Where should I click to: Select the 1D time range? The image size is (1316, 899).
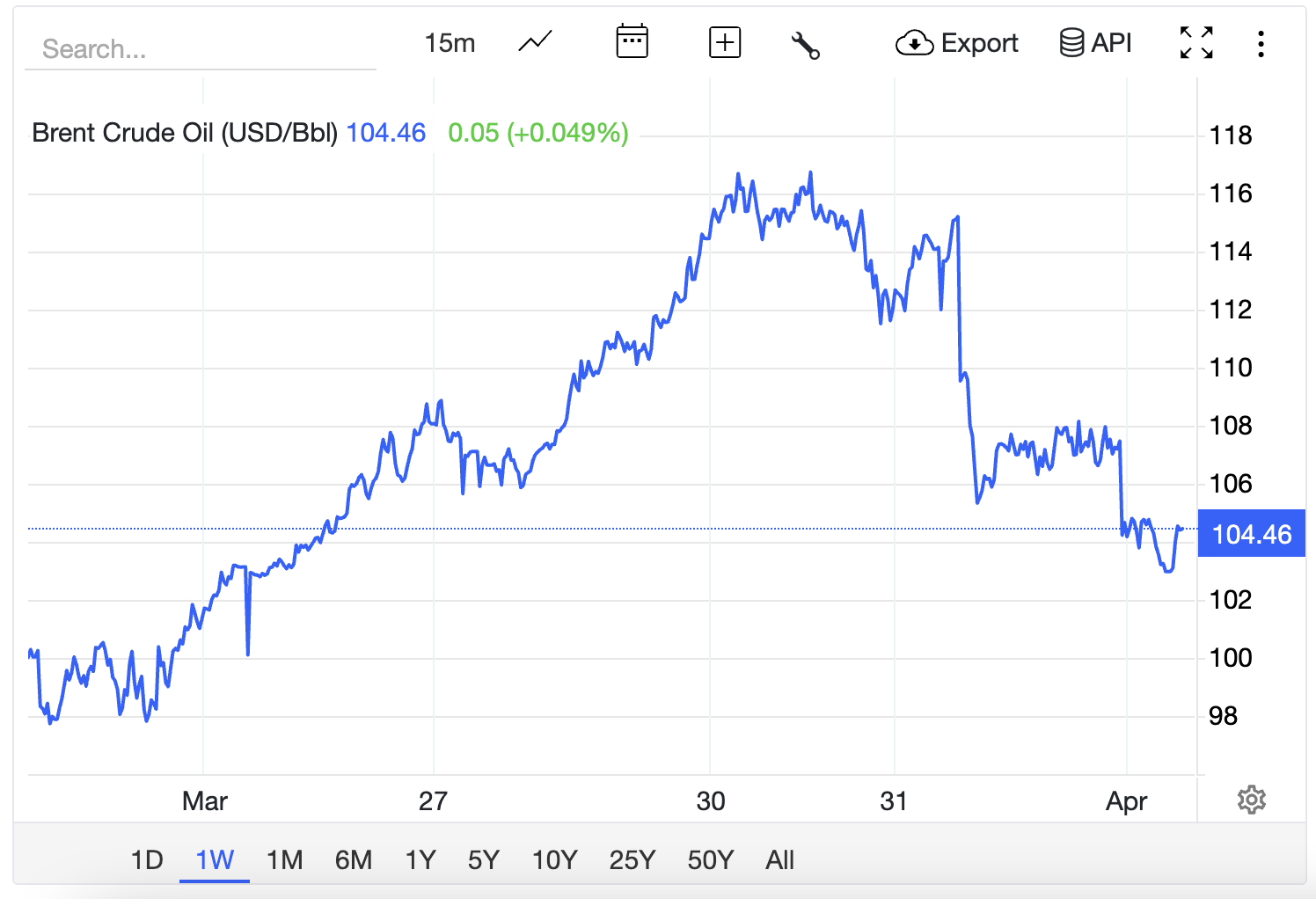[x=147, y=859]
